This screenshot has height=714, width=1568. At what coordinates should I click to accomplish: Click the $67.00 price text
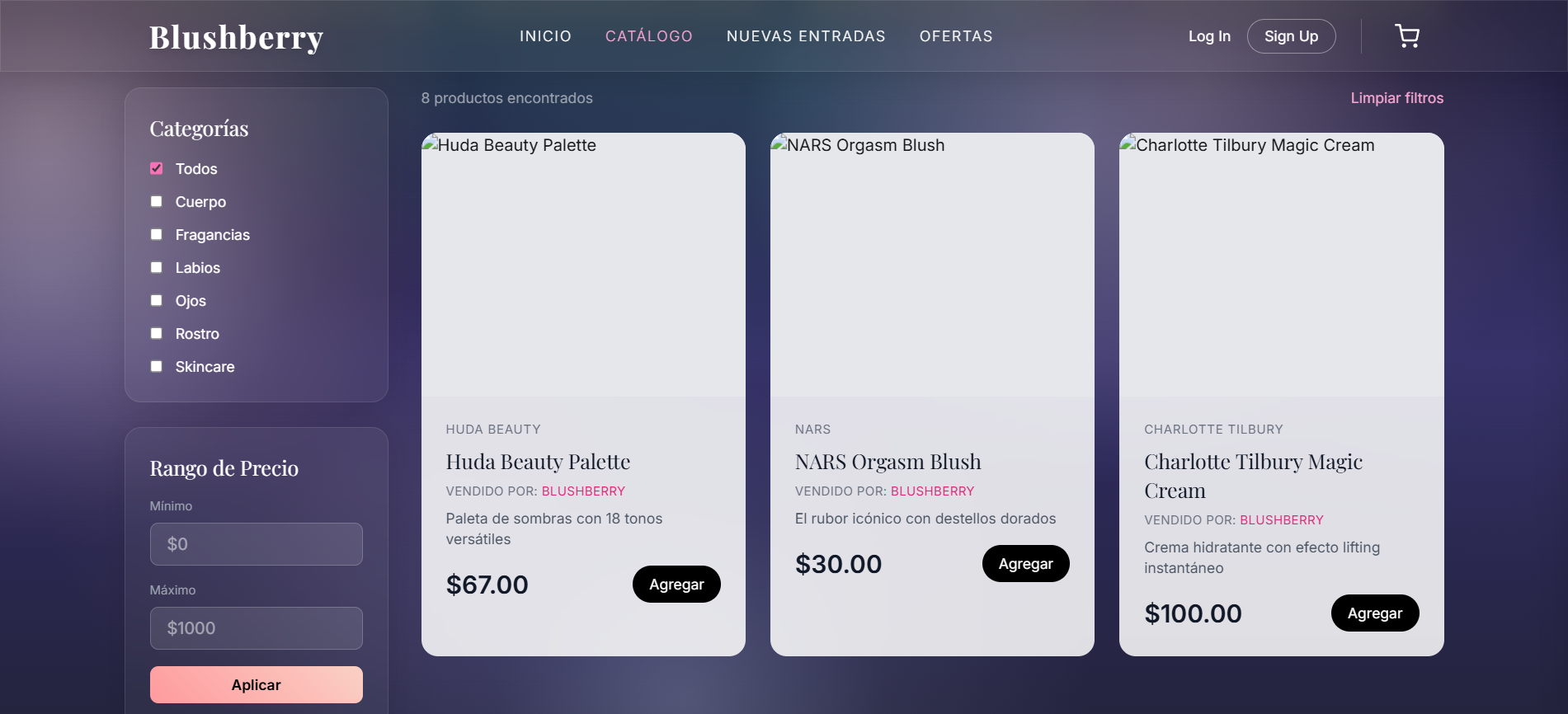coord(487,585)
